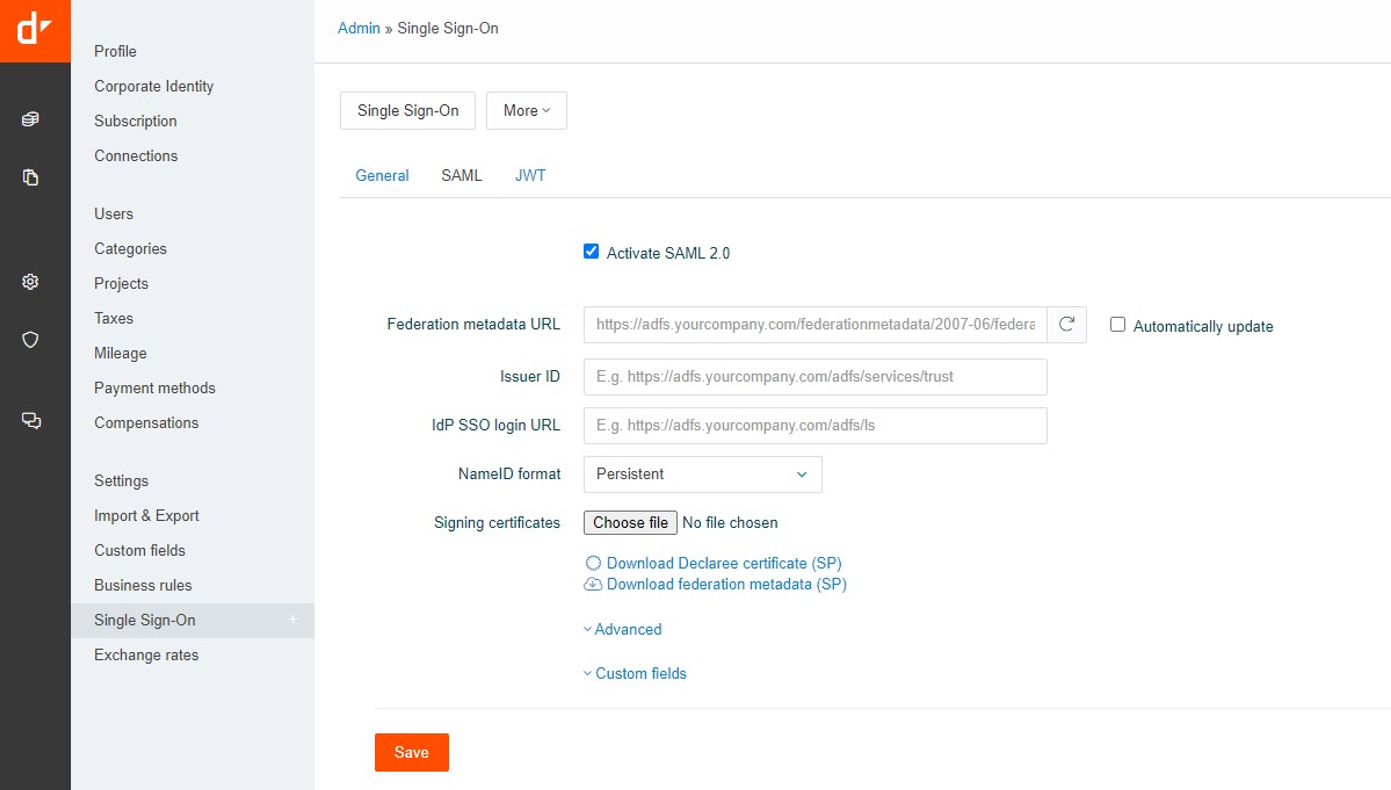Click the Declaree logo in the top-left corner
Screen dimensions: 1391x790
pyautogui.click(x=35, y=31)
